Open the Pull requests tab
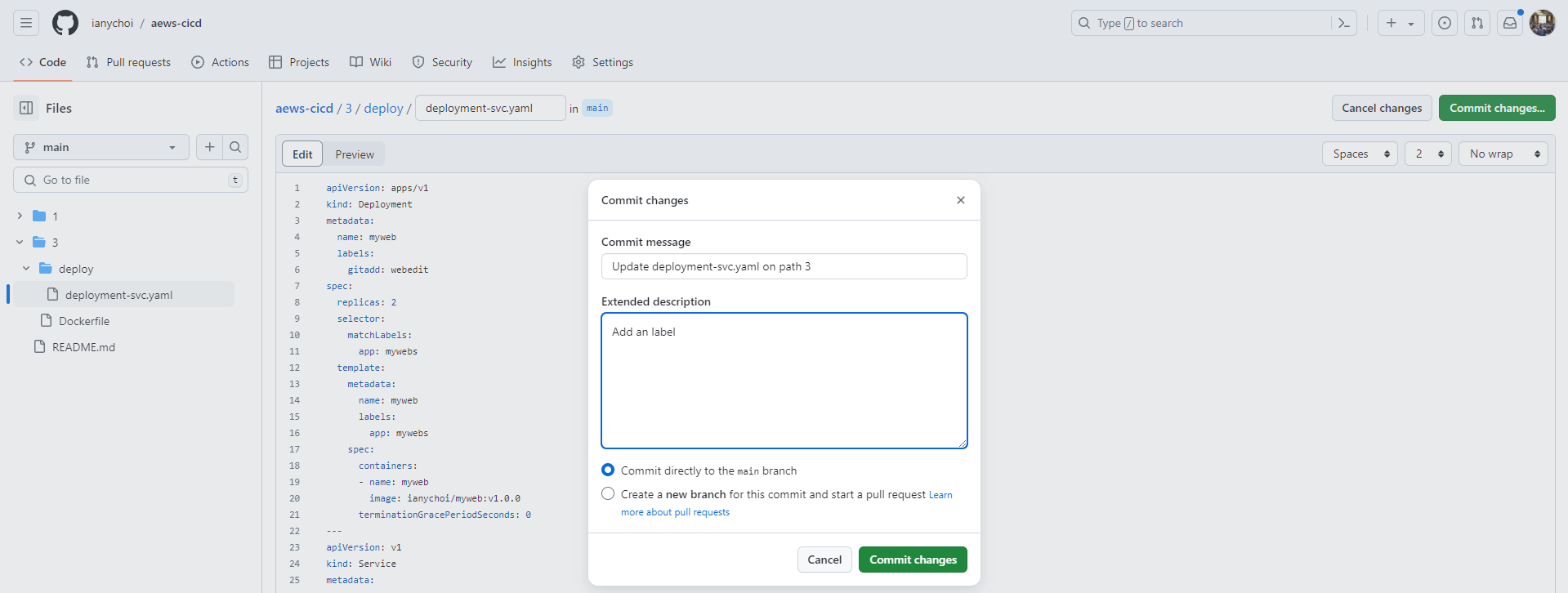The height and width of the screenshot is (593, 1568). click(128, 62)
